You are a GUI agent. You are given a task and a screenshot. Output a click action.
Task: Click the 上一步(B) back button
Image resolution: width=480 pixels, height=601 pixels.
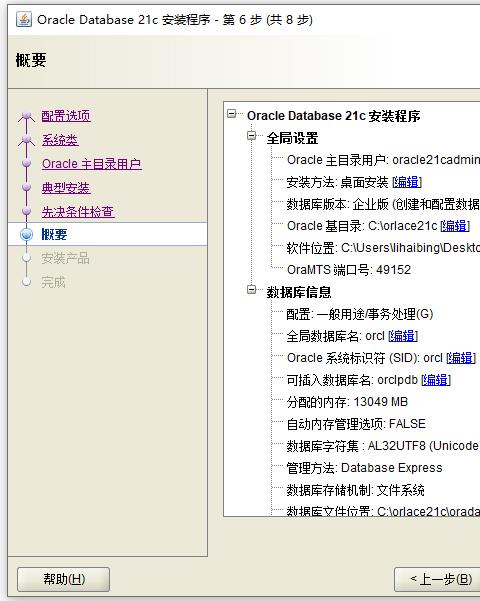437,579
